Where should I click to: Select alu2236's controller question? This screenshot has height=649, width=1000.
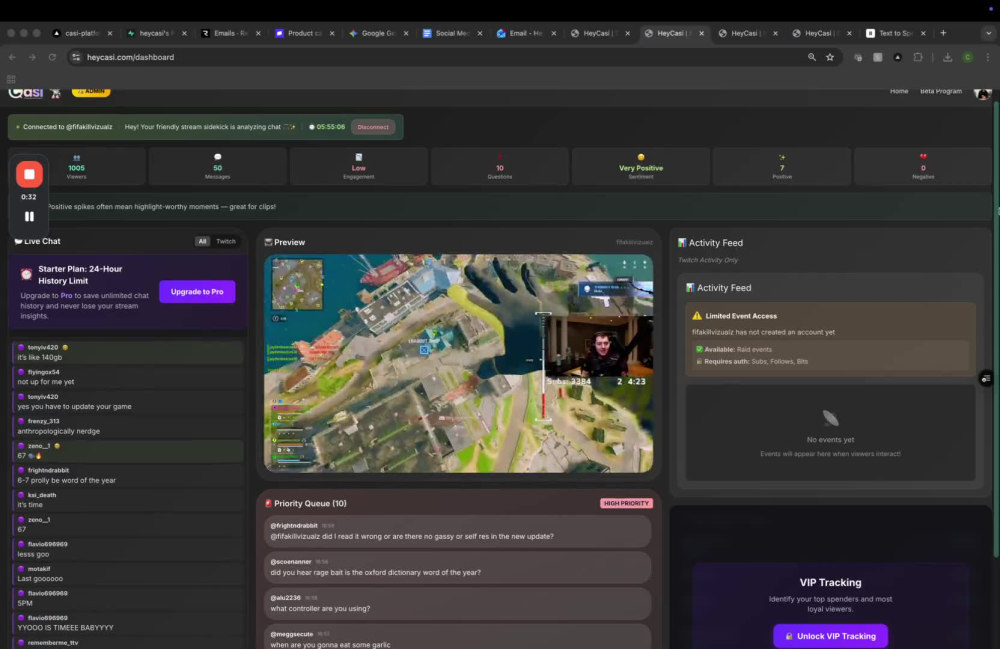pyautogui.click(x=457, y=603)
